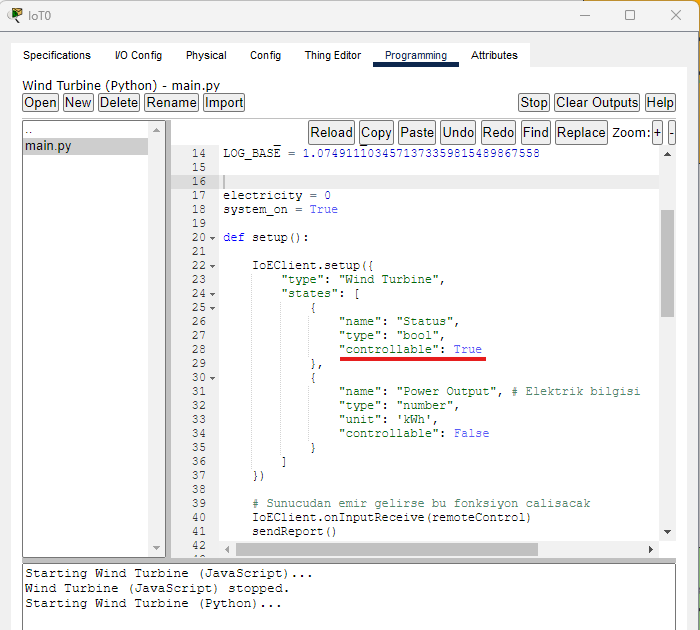The height and width of the screenshot is (630, 700).
Task: Open the Find tool
Action: click(x=536, y=132)
